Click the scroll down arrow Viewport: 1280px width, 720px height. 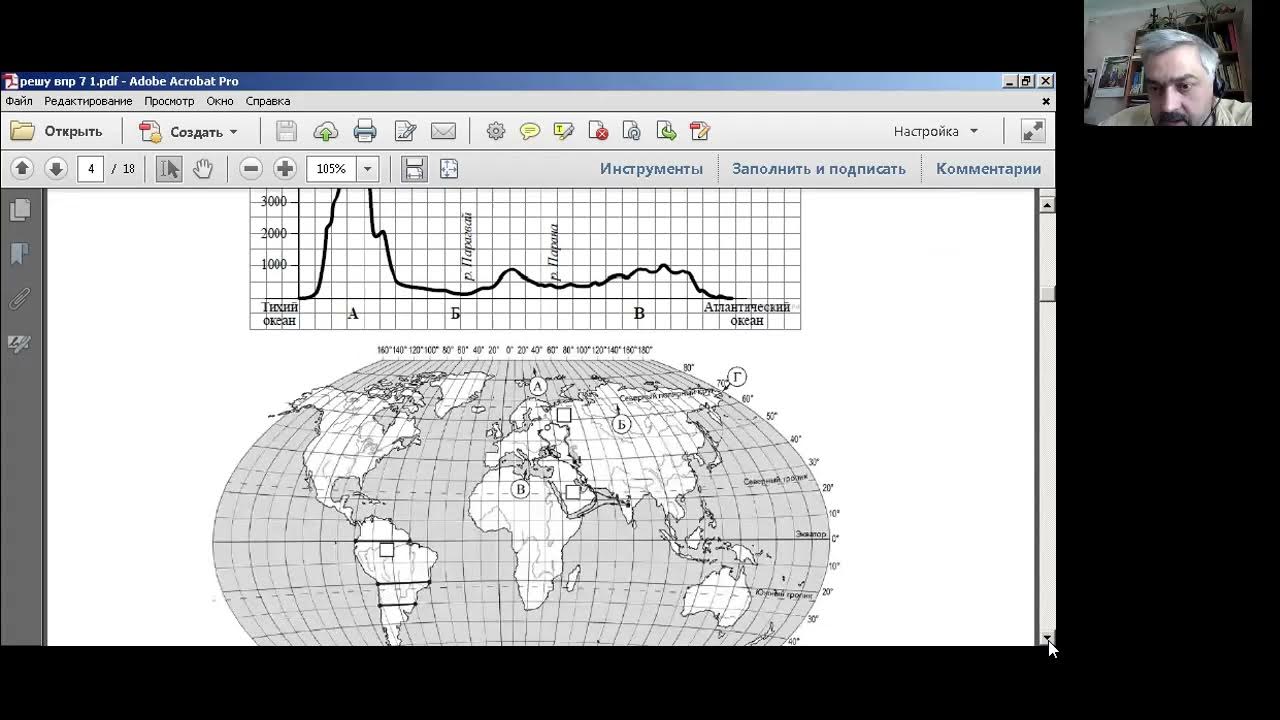pyautogui.click(x=1047, y=637)
